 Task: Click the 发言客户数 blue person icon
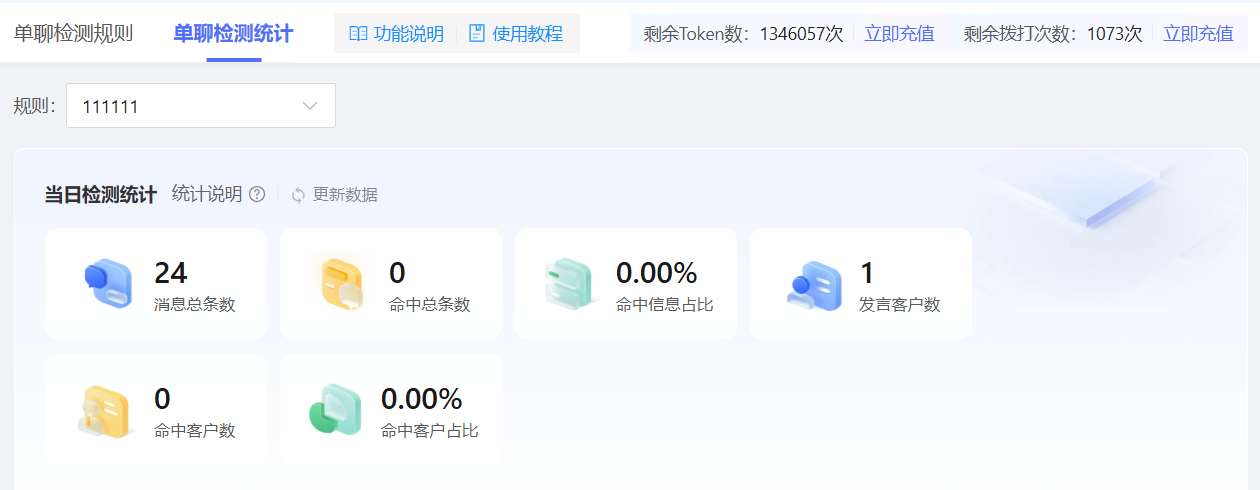[813, 284]
